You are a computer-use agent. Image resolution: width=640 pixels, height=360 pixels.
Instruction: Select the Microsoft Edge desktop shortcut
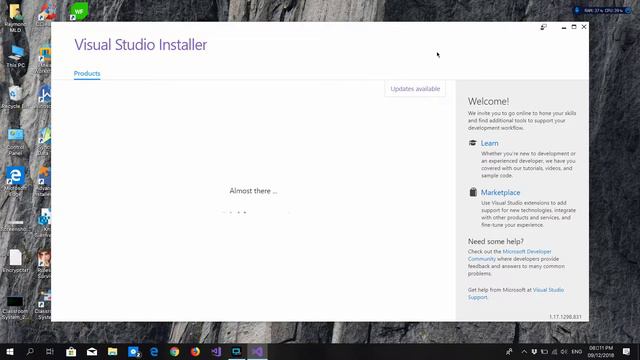click(16, 182)
